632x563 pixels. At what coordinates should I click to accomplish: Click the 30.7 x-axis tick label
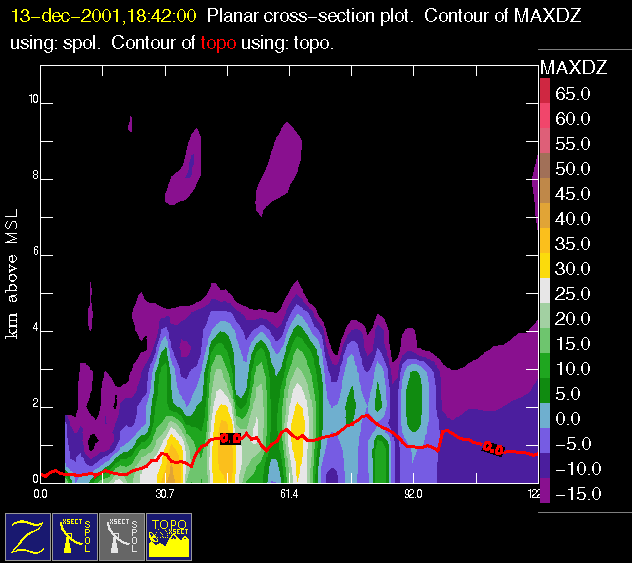(x=165, y=493)
